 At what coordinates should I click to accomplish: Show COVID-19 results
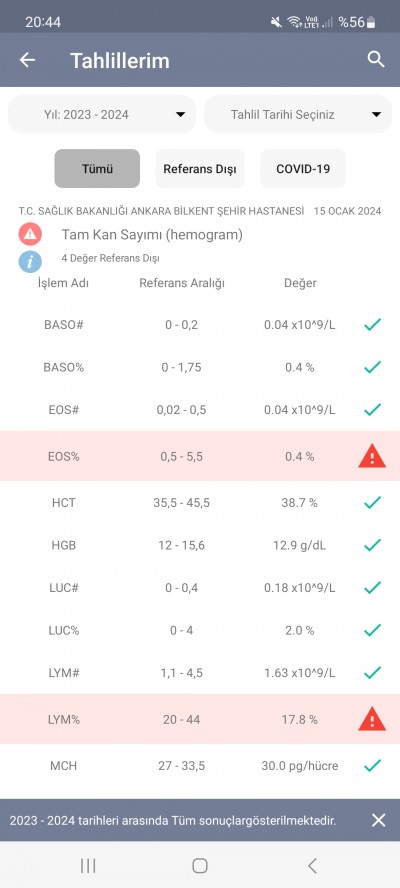[x=303, y=169]
